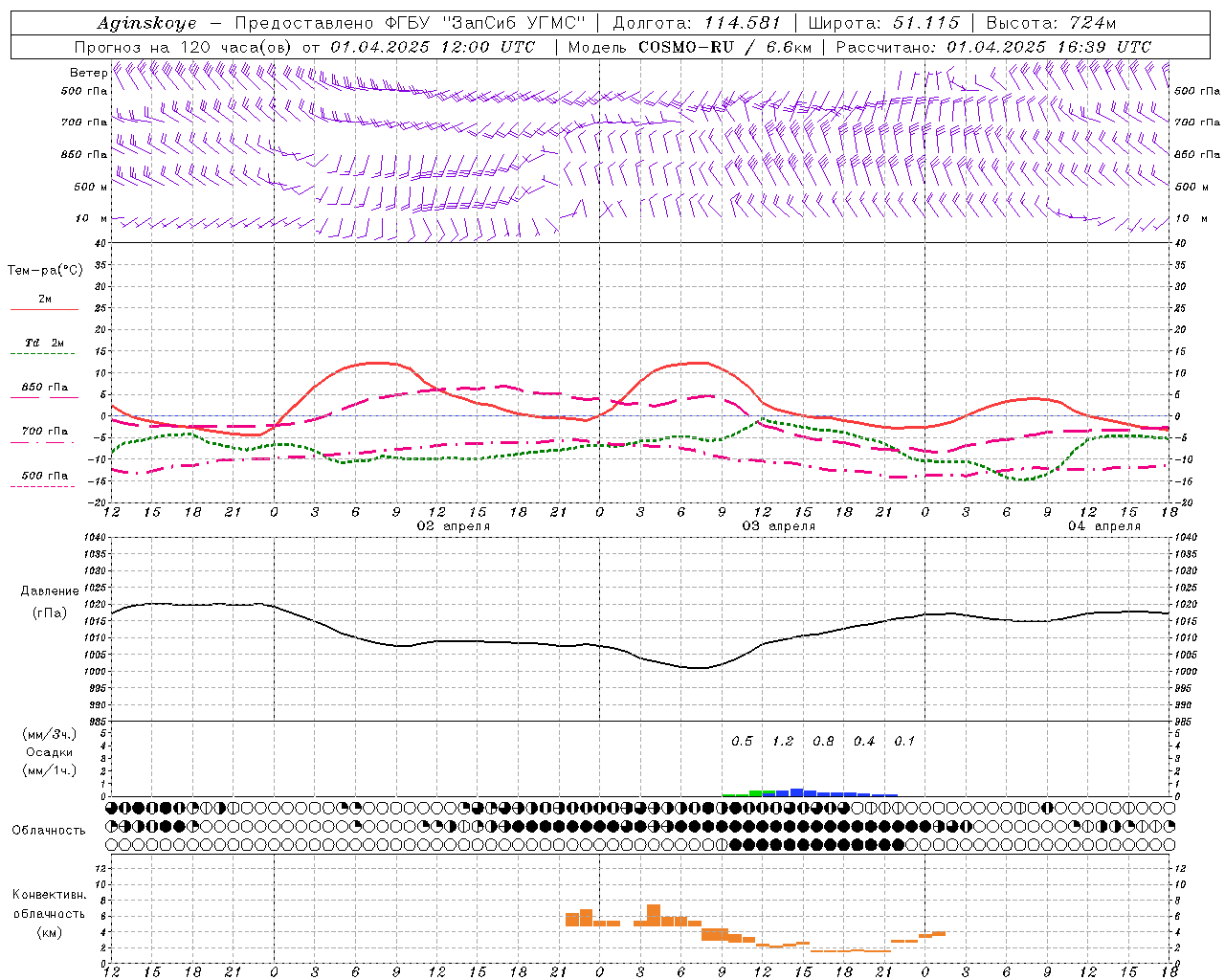The image size is (1225, 980).
Task: Click the "850 гПа" temperature legend entry
Action: coord(44,388)
